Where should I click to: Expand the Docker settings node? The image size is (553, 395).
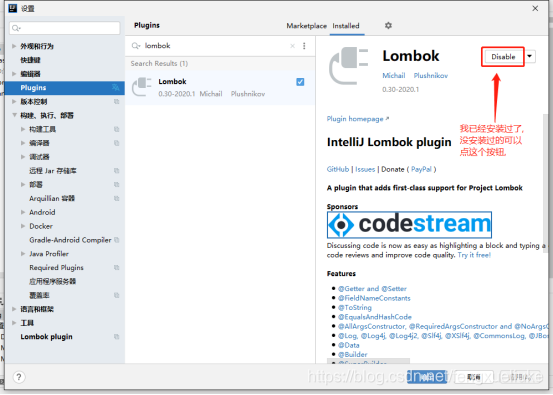23,226
